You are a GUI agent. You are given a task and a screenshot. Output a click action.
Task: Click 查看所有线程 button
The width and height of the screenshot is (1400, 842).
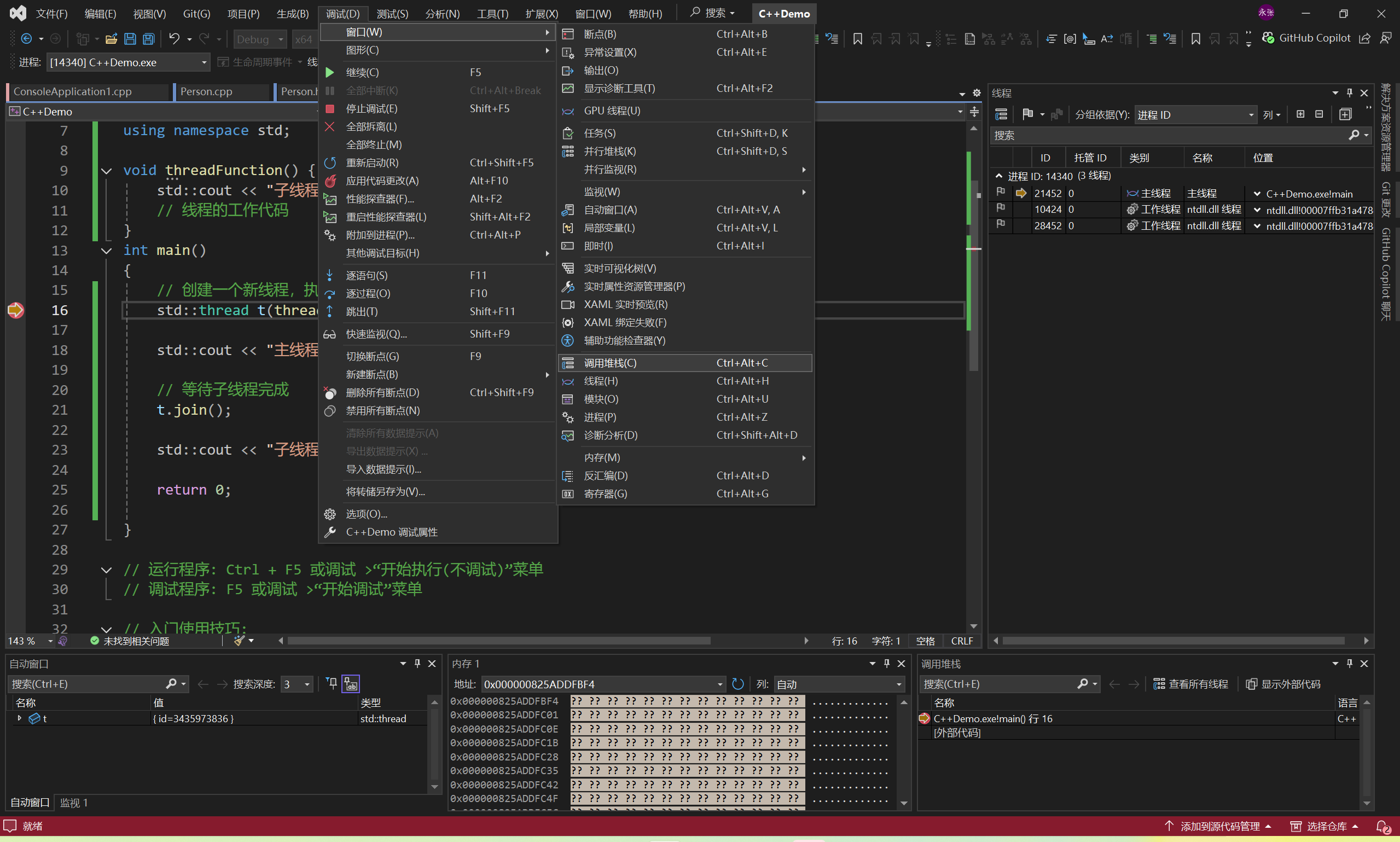point(1190,684)
